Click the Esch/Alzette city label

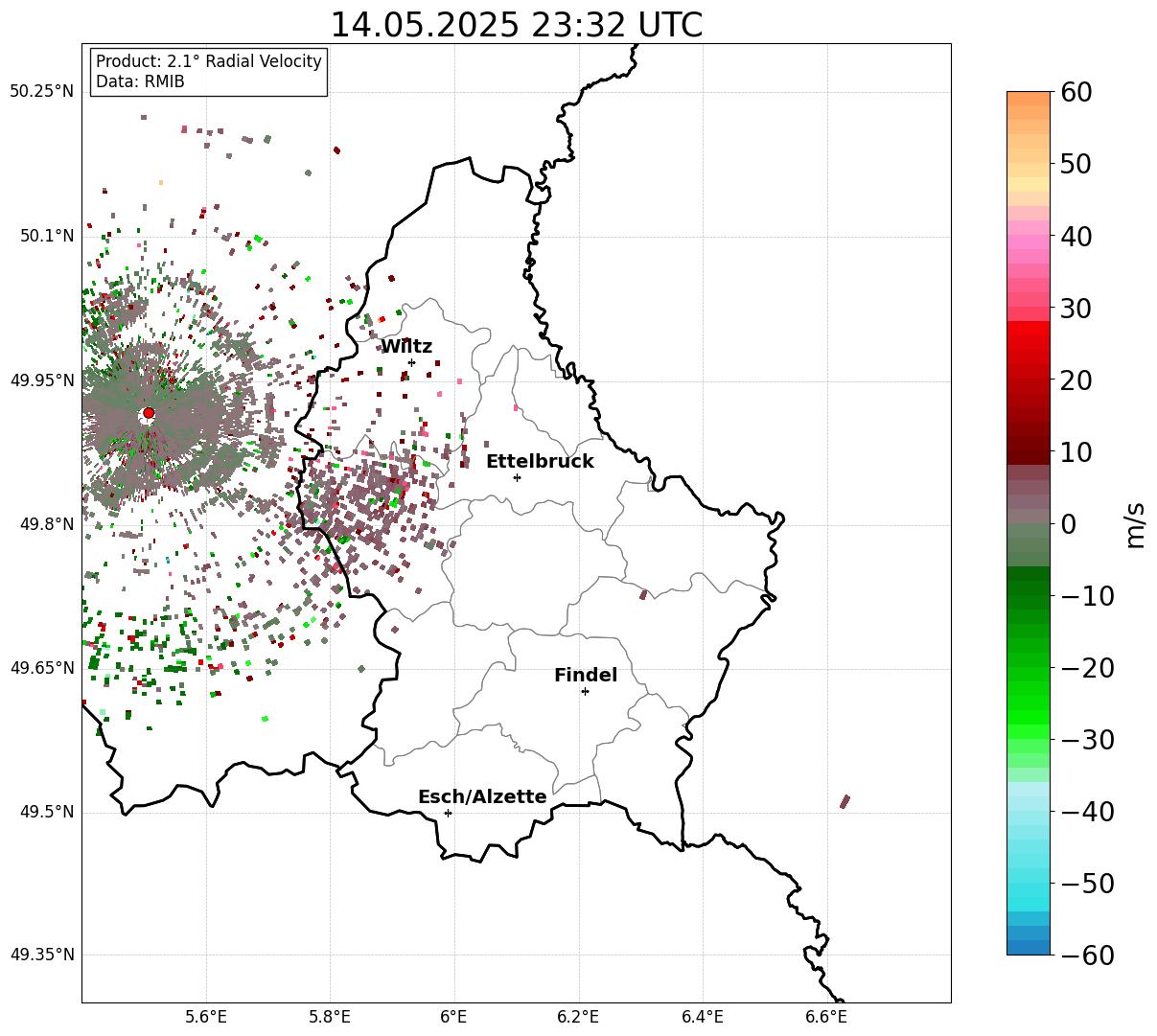[482, 797]
